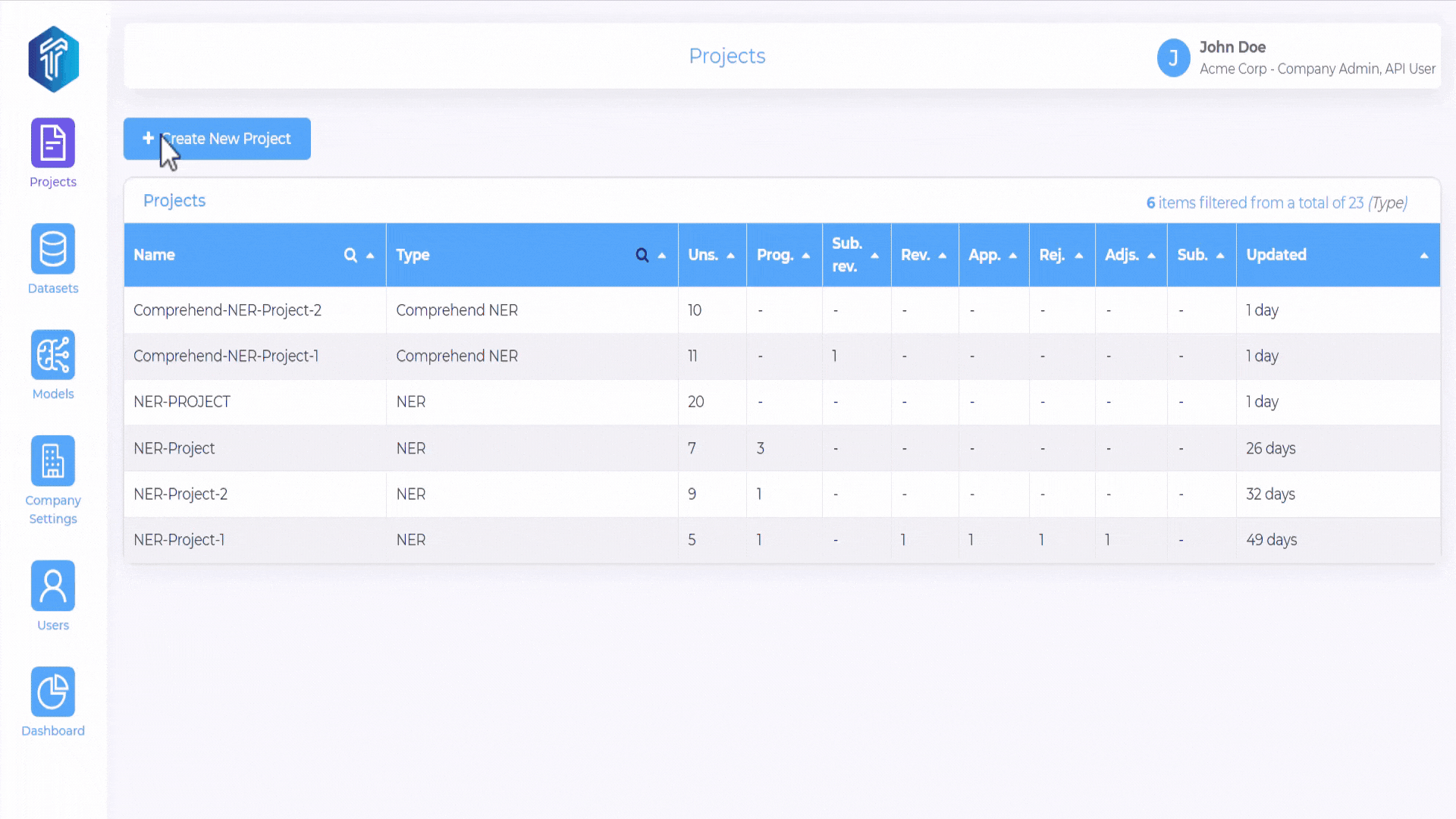This screenshot has height=819, width=1456.
Task: Click the Updated column header text
Action: click(x=1276, y=255)
